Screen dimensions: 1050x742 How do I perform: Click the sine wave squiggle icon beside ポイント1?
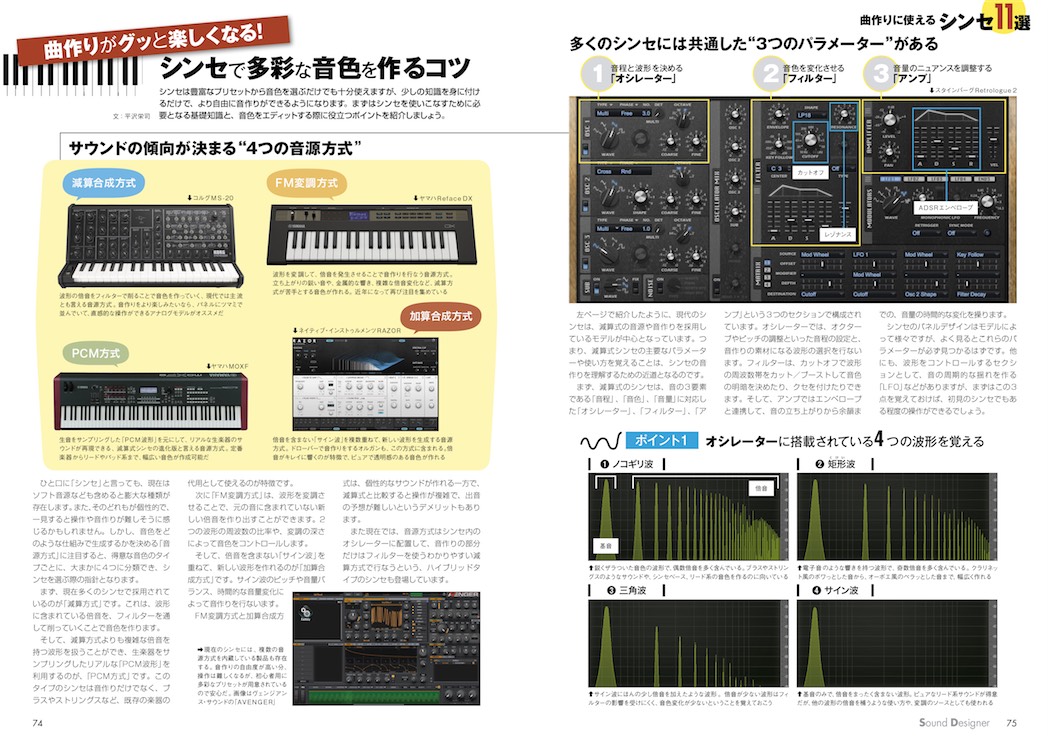point(600,441)
